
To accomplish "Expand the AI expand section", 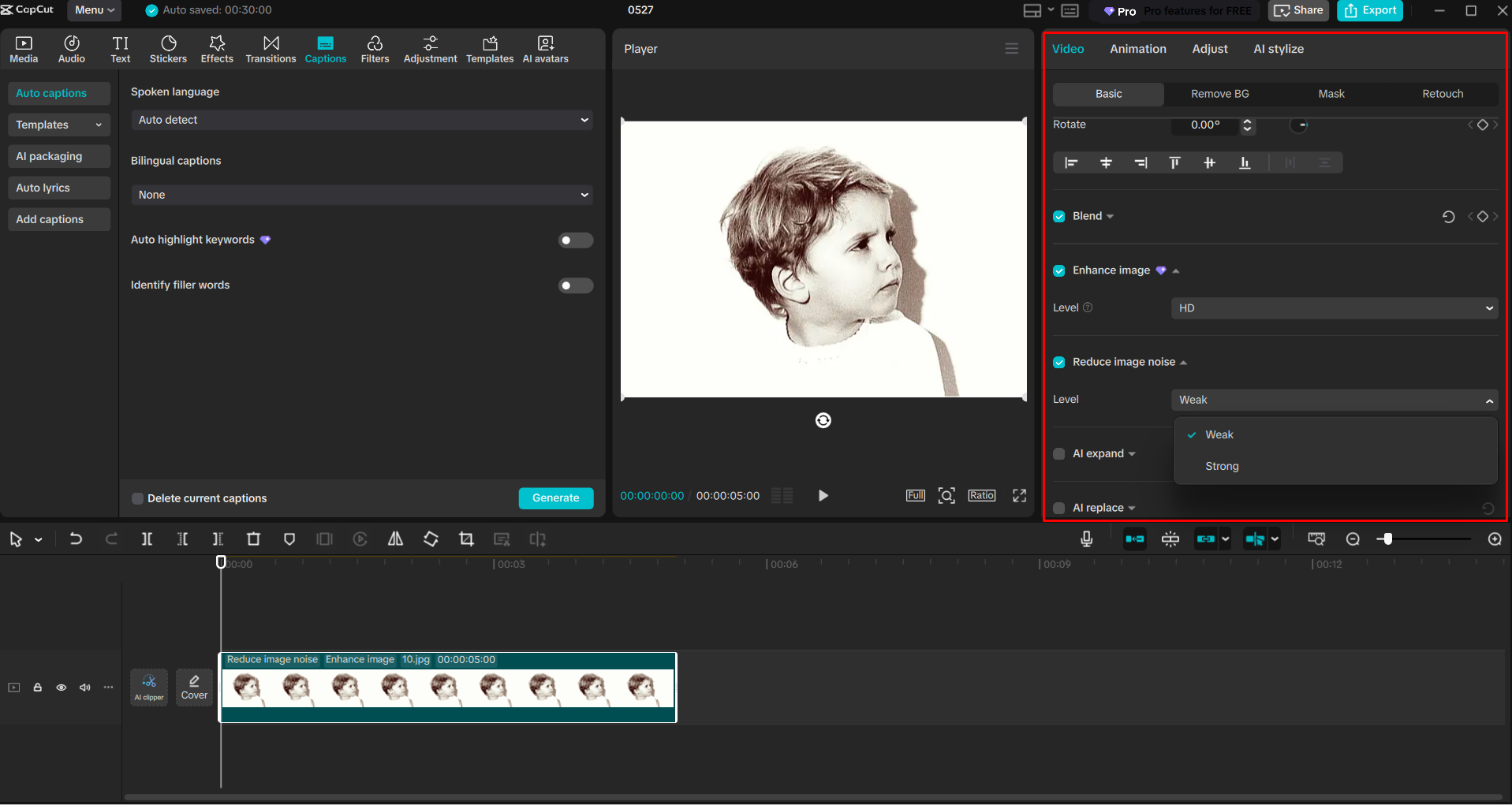I will pyautogui.click(x=1133, y=453).
